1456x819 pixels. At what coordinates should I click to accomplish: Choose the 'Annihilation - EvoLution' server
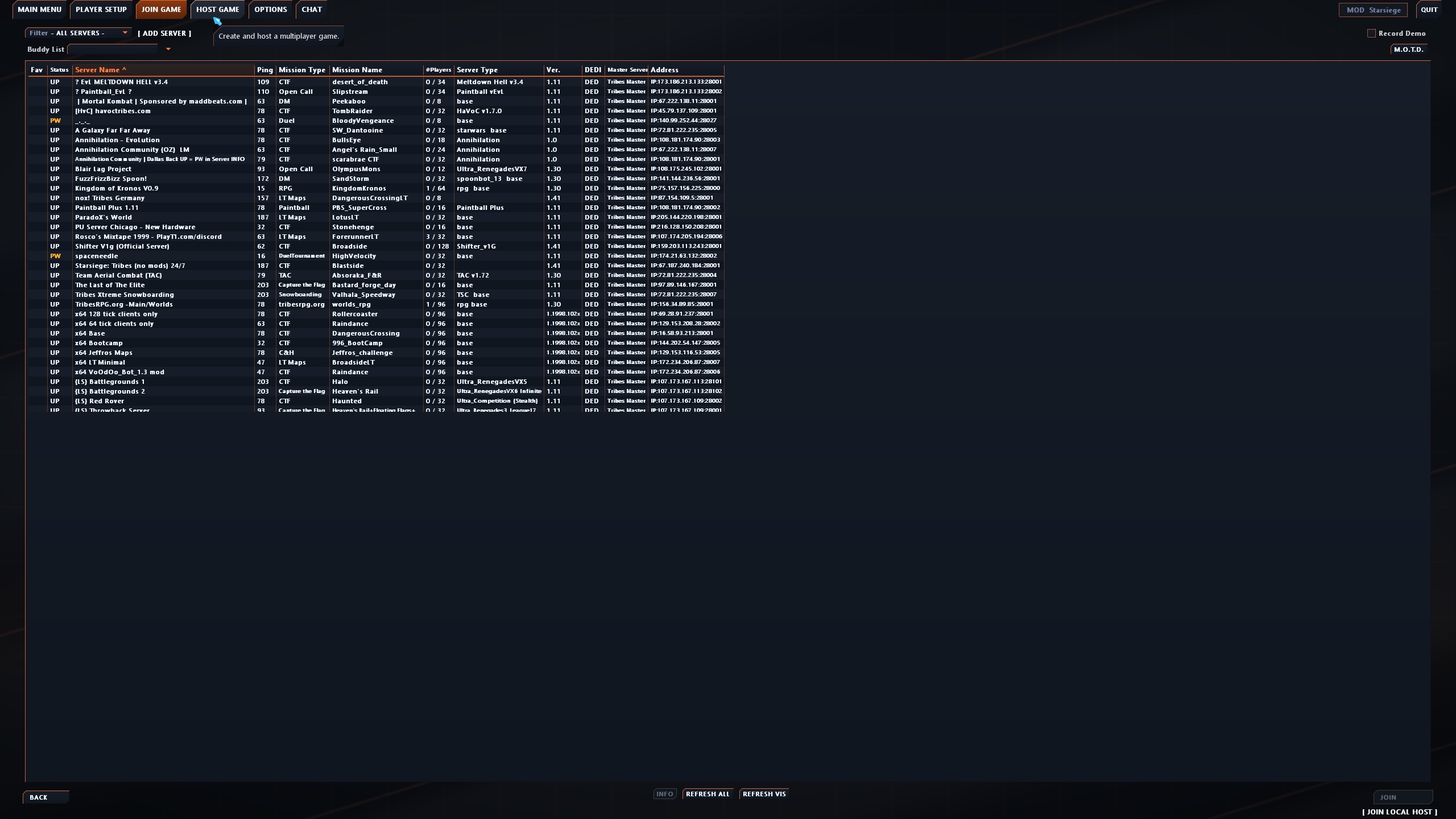point(376,140)
